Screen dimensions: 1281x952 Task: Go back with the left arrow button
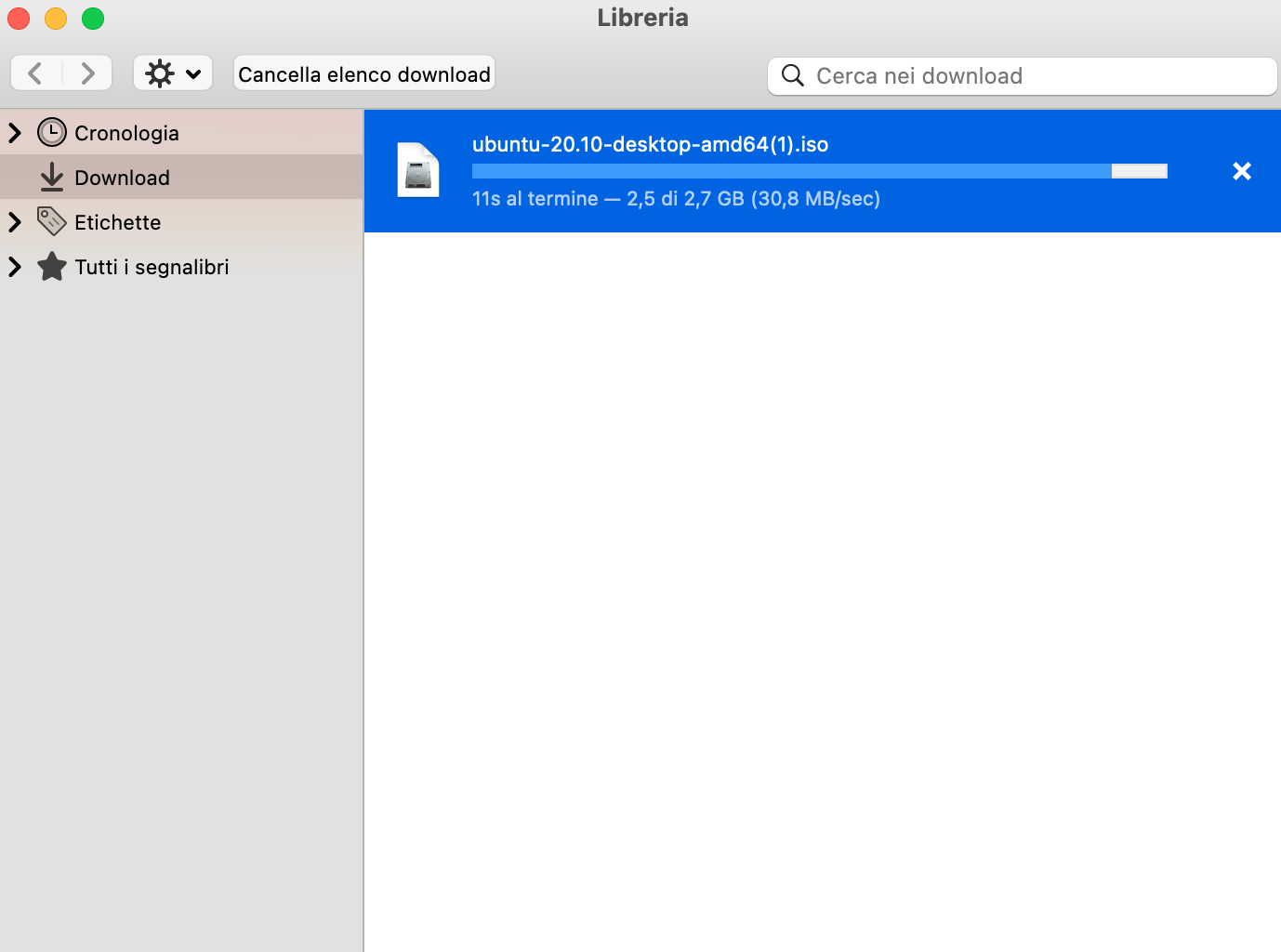[35, 73]
